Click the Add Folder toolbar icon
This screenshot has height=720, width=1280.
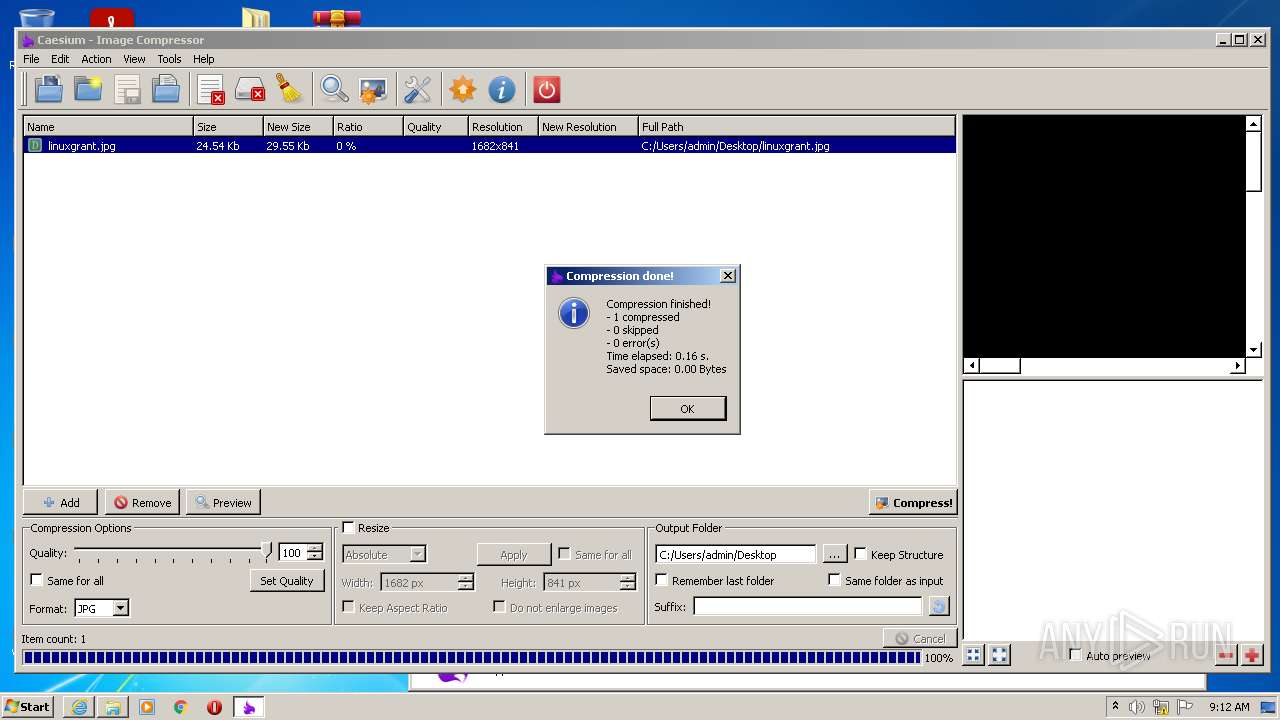pyautogui.click(x=88, y=90)
